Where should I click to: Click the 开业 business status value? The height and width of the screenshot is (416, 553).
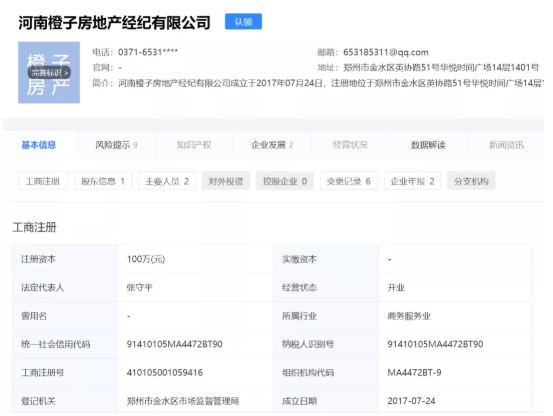click(396, 288)
